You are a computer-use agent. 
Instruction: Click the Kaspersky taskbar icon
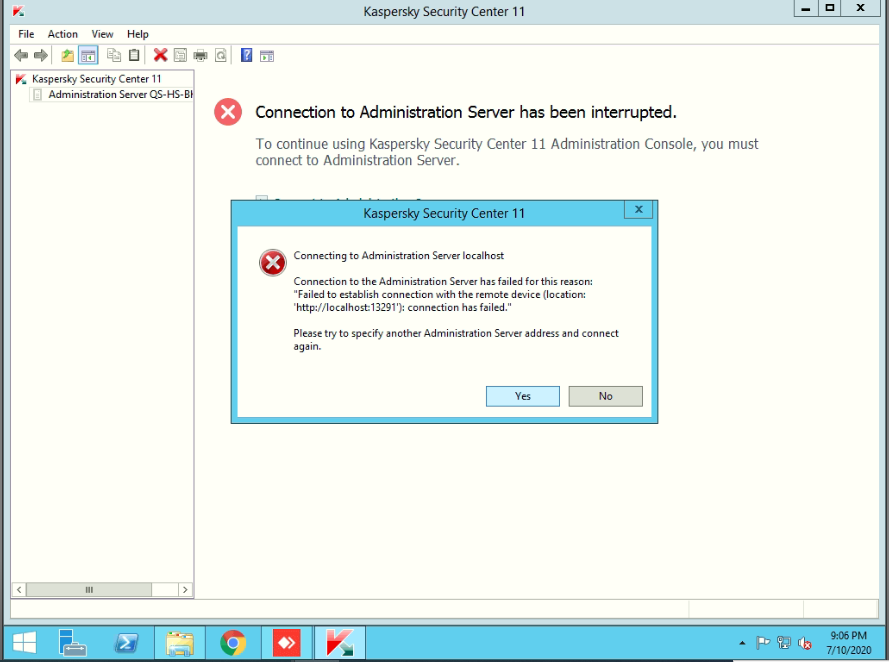point(340,643)
